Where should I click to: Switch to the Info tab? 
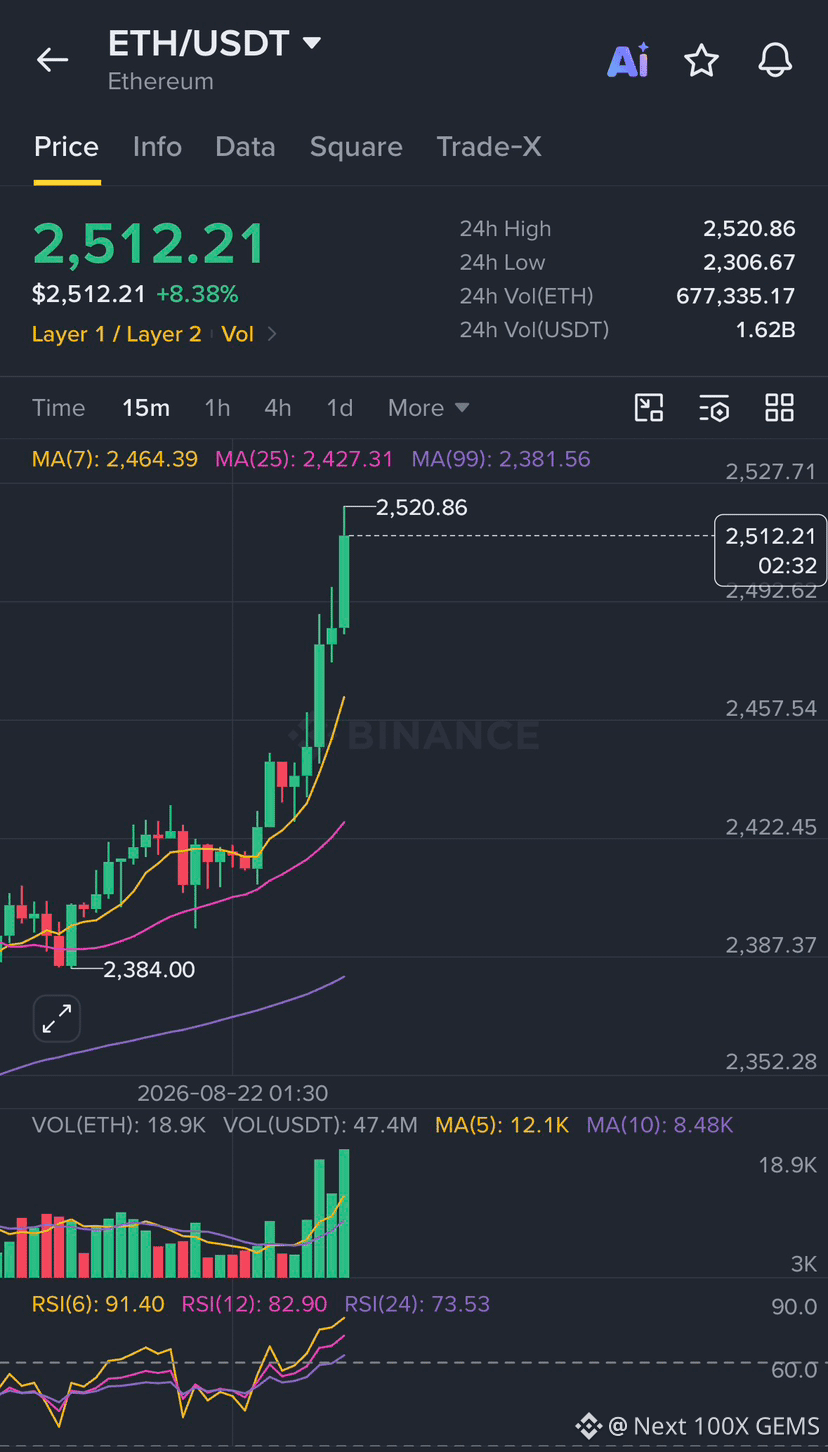[x=157, y=147]
